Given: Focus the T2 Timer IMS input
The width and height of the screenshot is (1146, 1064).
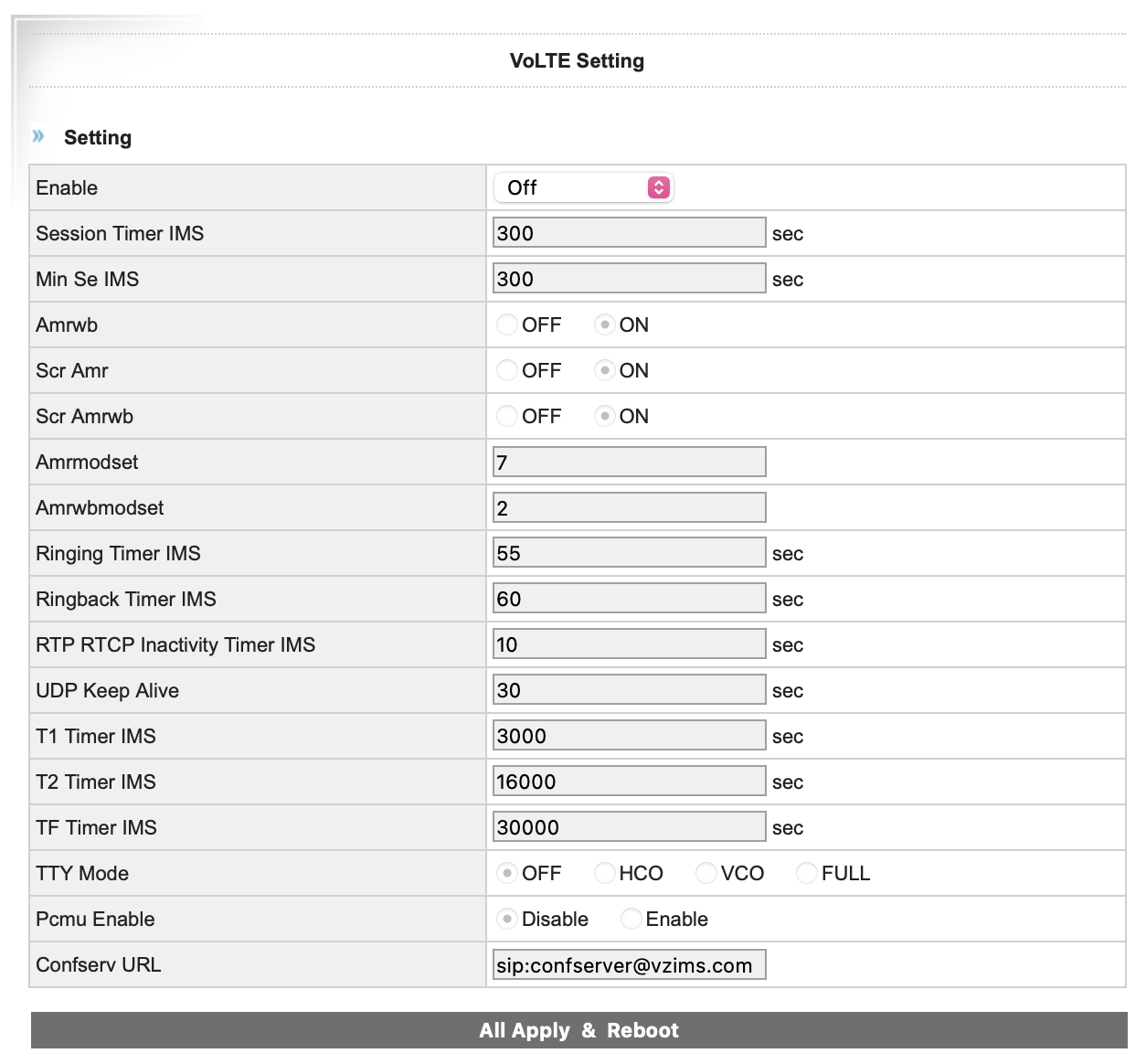Looking at the screenshot, I should pos(629,782).
